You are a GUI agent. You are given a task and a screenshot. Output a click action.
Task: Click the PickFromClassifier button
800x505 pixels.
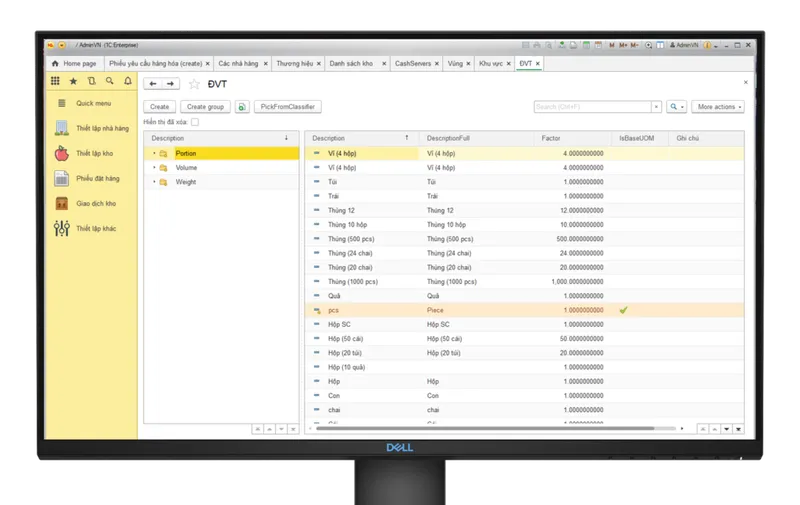pos(288,107)
